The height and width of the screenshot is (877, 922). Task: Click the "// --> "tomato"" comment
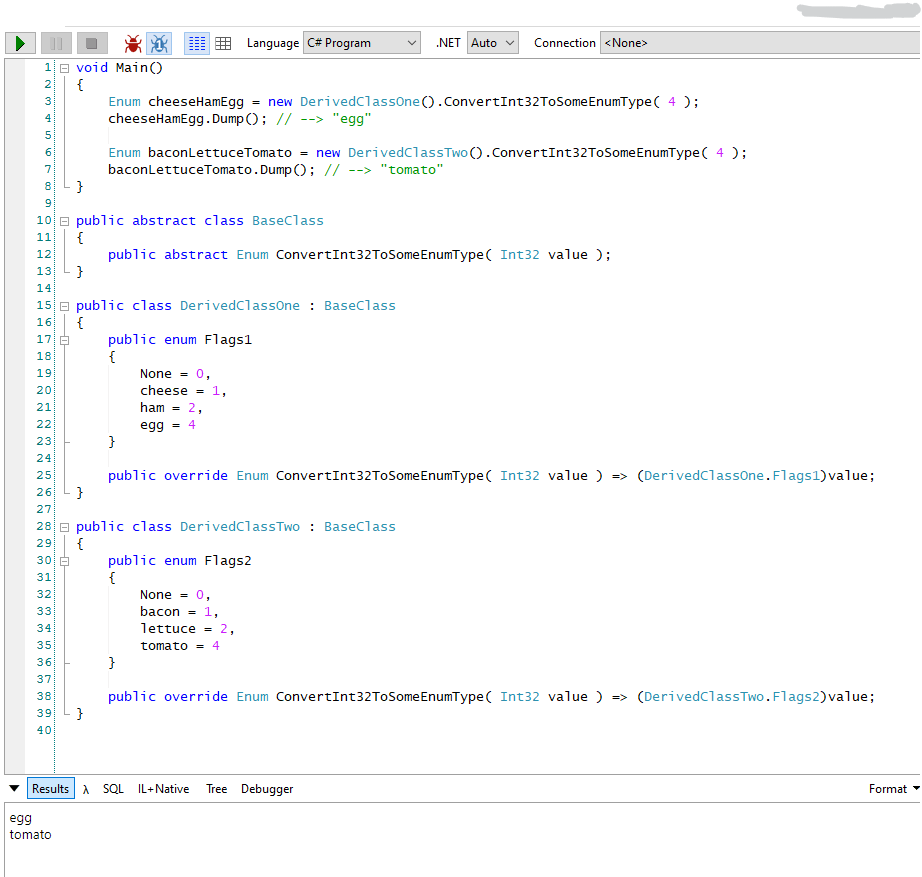383,170
